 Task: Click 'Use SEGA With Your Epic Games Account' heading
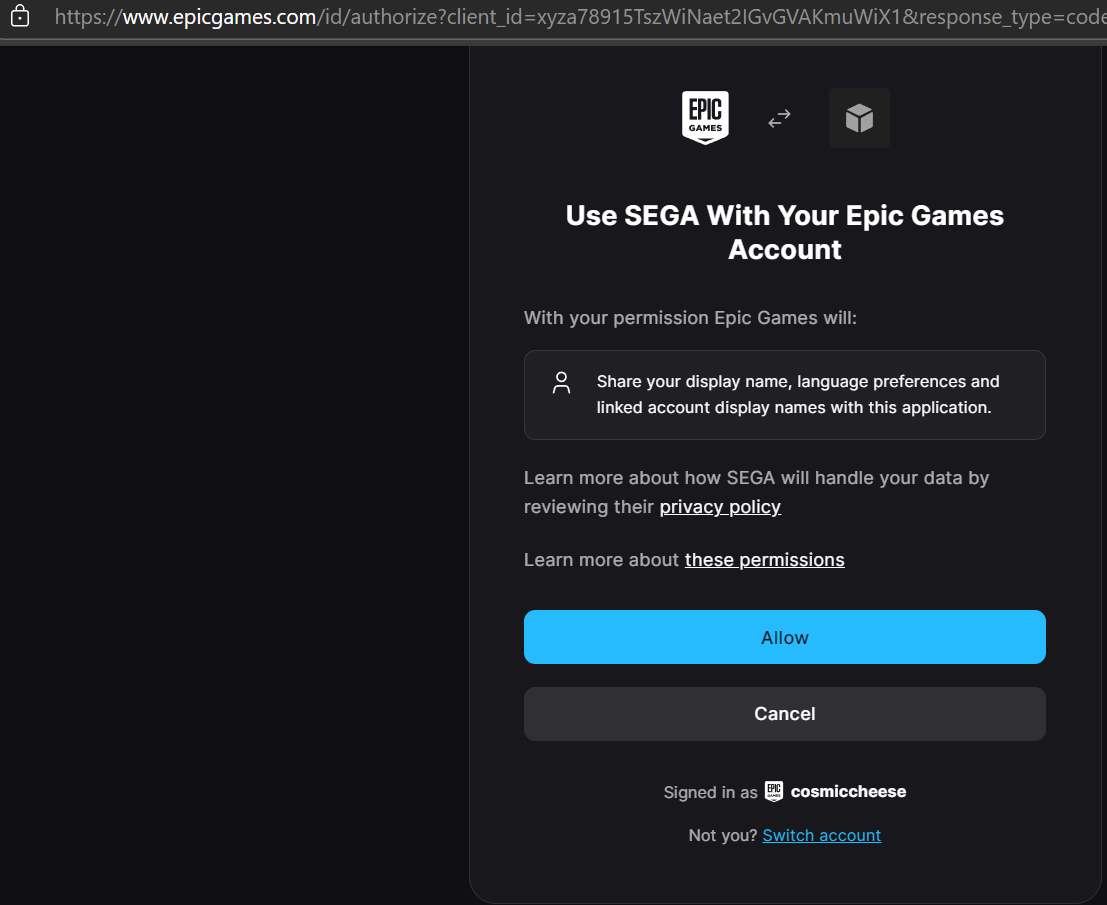pyautogui.click(x=784, y=232)
